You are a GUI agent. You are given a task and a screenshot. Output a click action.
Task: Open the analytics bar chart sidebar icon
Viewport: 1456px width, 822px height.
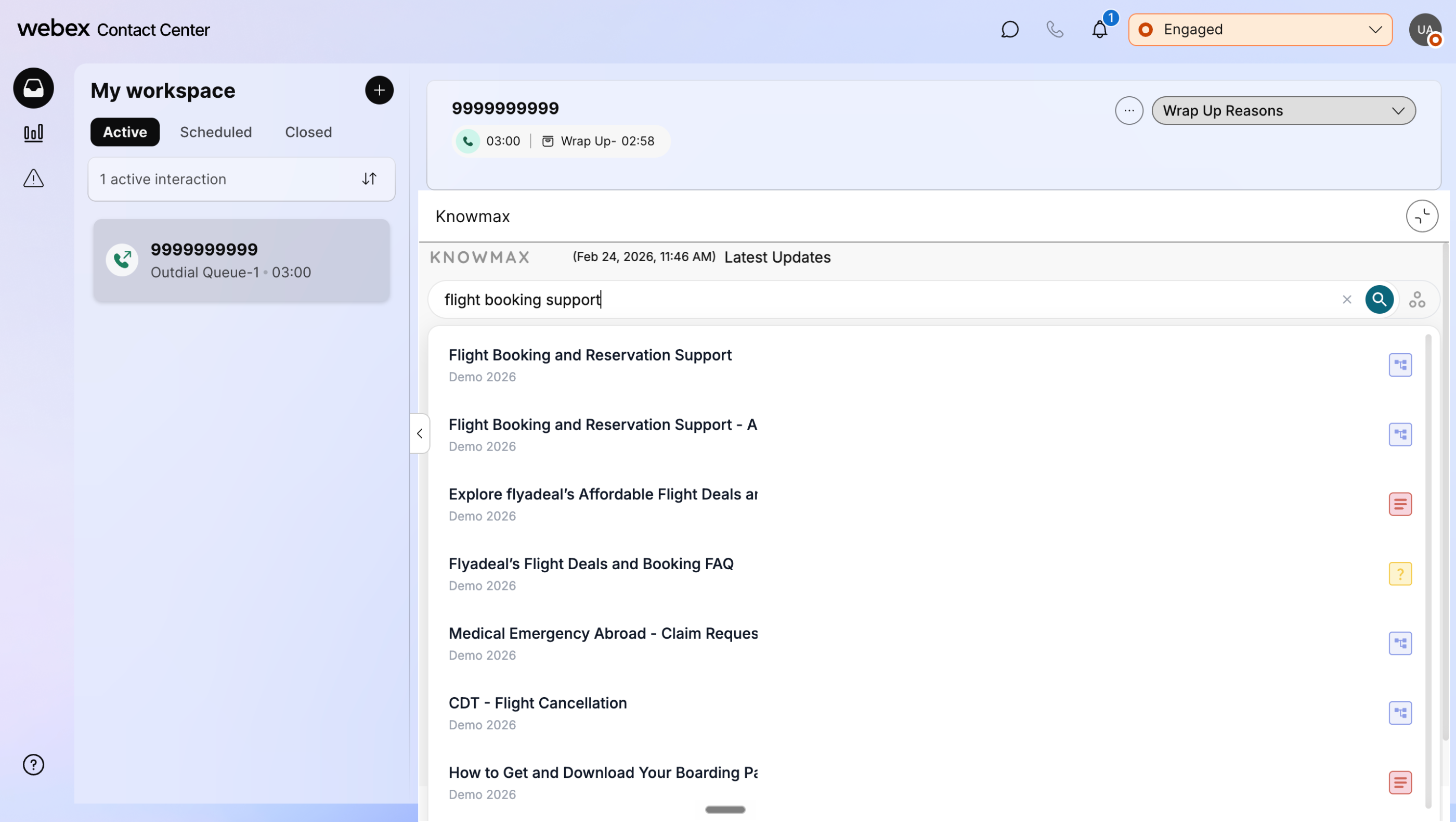pyautogui.click(x=33, y=133)
